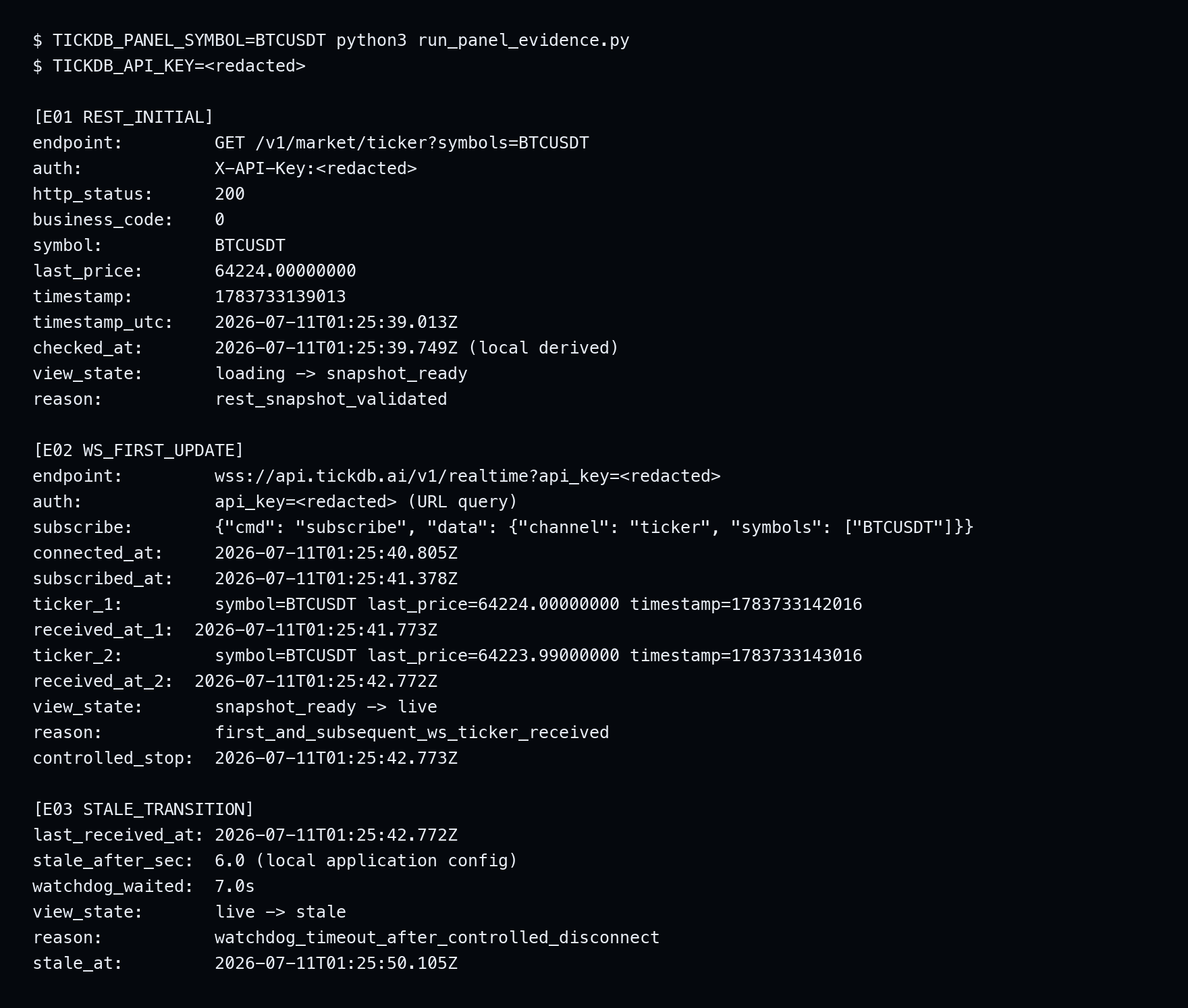Click the [E03 STALE_TRANSITION] section header
1188x1008 pixels.
coord(143,810)
